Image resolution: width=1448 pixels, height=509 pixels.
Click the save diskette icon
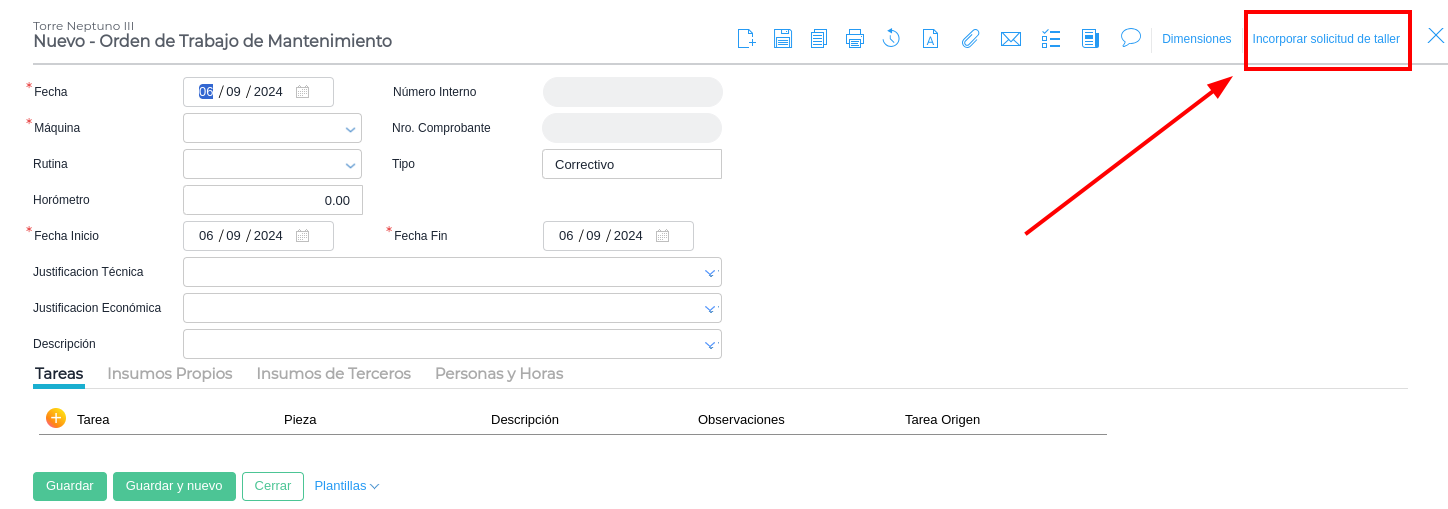tap(782, 39)
